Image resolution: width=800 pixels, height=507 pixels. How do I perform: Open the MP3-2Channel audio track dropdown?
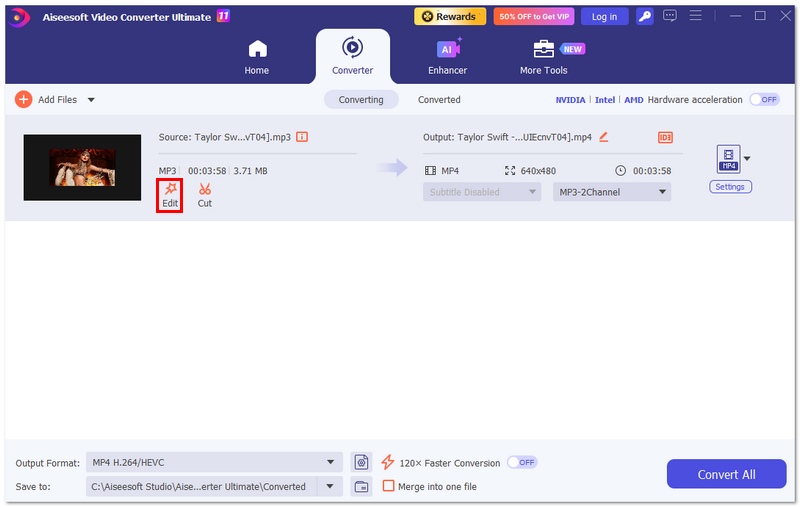coord(612,192)
